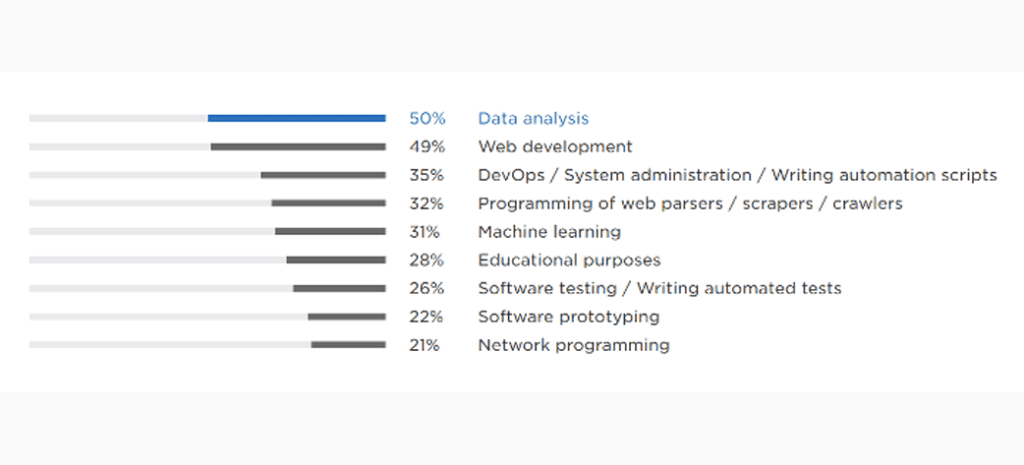1024x465 pixels.
Task: Click the Machine learning bar
Action: [x=330, y=232]
